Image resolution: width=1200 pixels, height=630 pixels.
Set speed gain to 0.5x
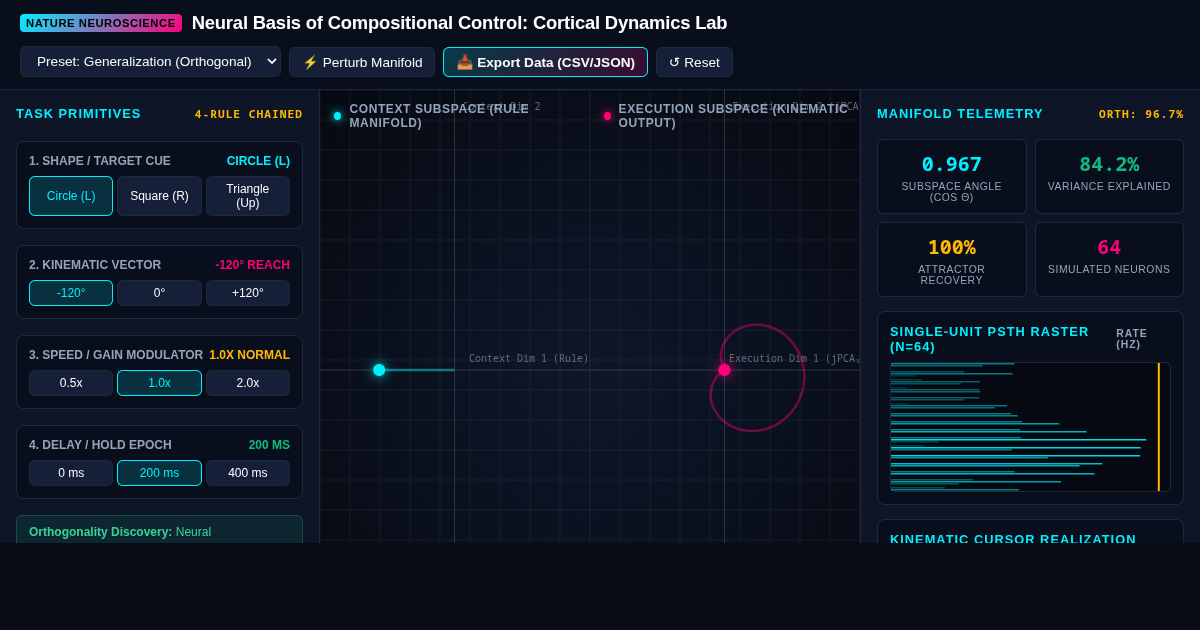pyautogui.click(x=71, y=383)
